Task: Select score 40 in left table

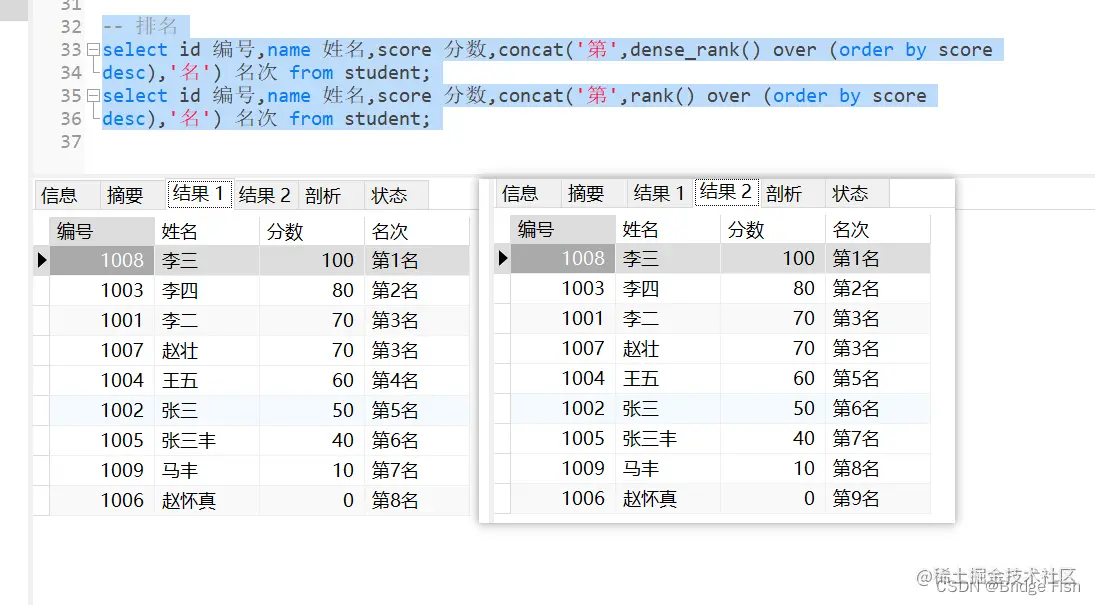Action: tap(311, 440)
